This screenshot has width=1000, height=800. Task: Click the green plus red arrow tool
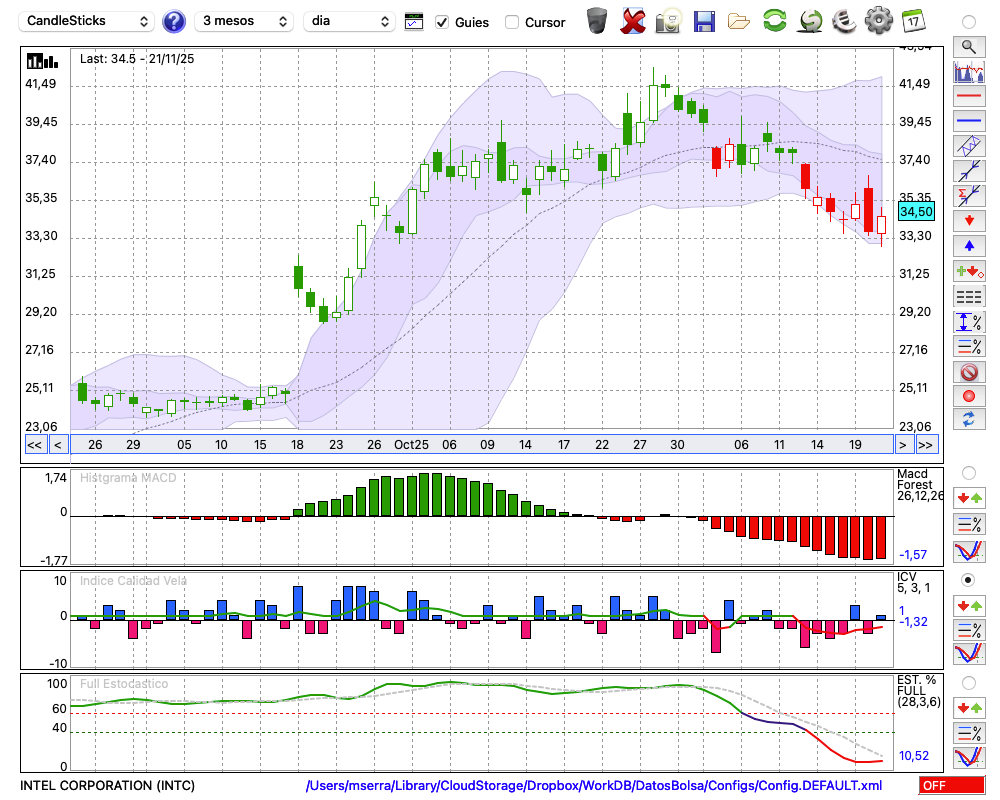(x=969, y=272)
